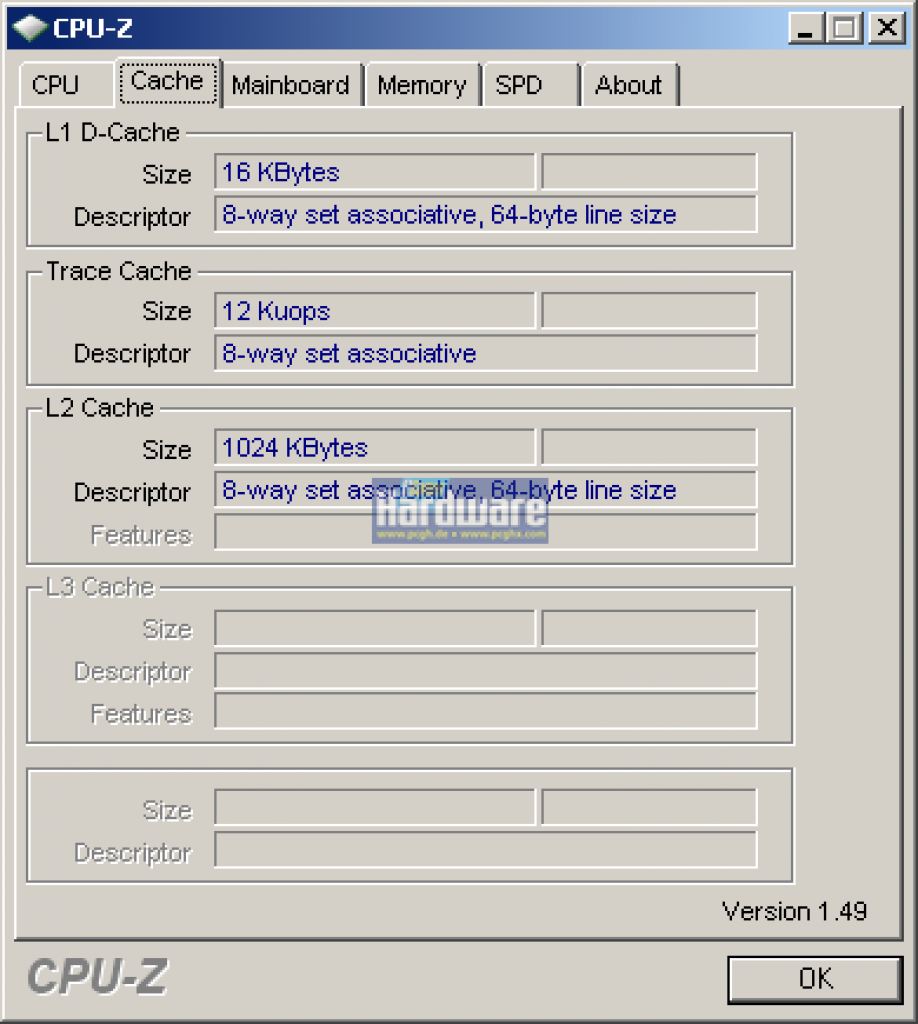Click the L1 D-Cache descriptor field

tap(486, 214)
